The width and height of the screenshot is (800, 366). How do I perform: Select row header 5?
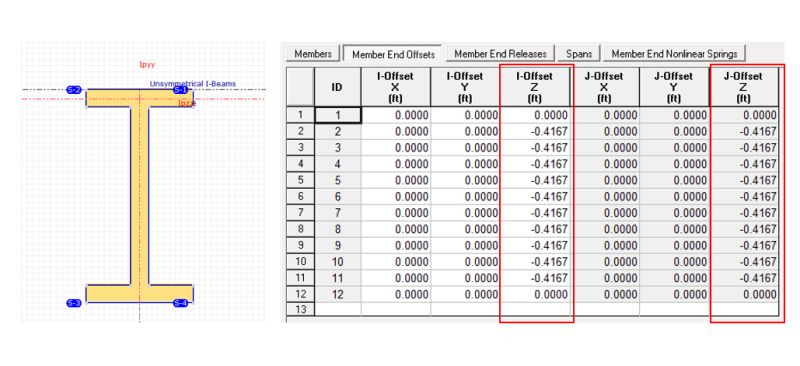click(301, 181)
